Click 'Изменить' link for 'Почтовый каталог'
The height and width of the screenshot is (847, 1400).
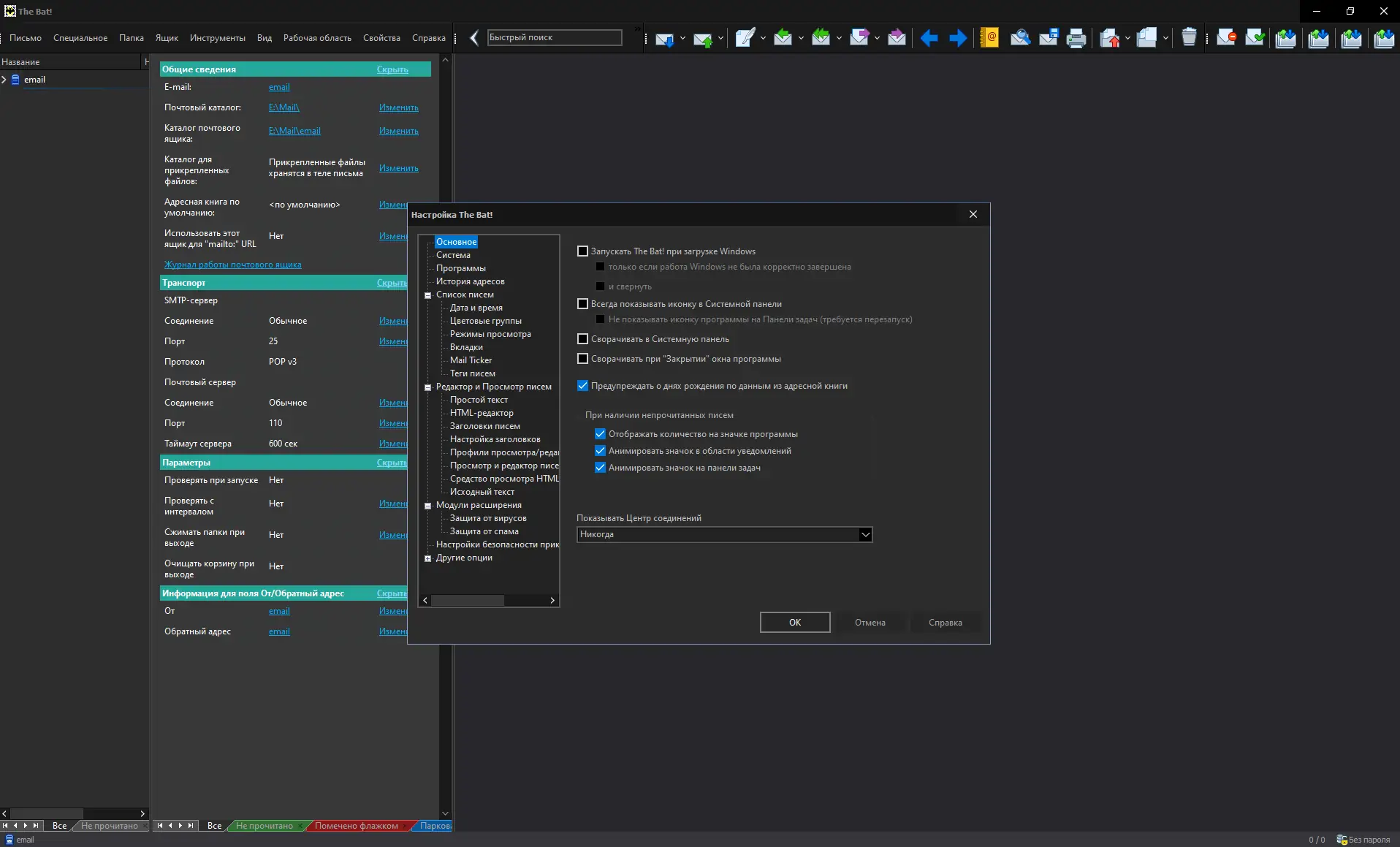pos(399,107)
